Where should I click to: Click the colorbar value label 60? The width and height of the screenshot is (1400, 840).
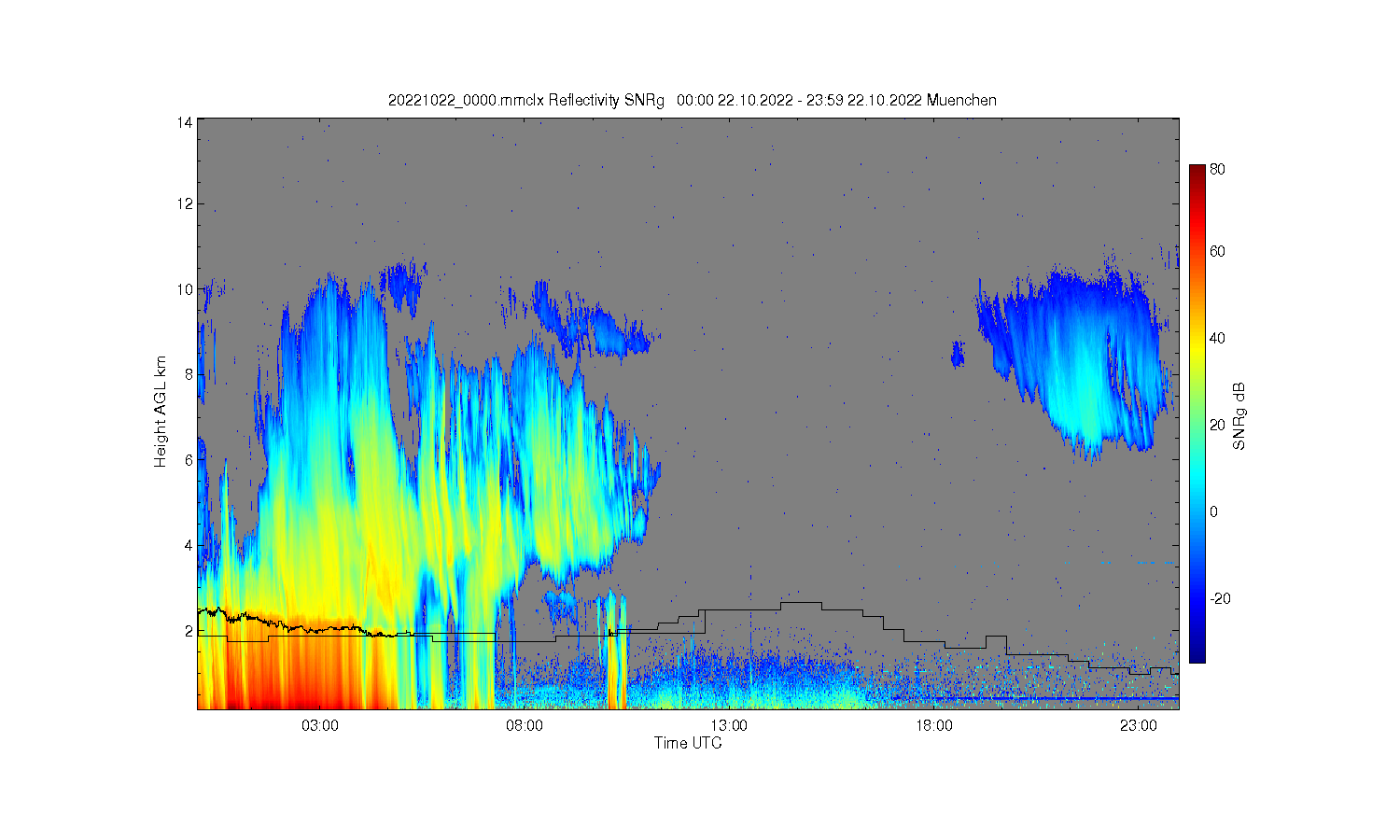(x=1217, y=252)
